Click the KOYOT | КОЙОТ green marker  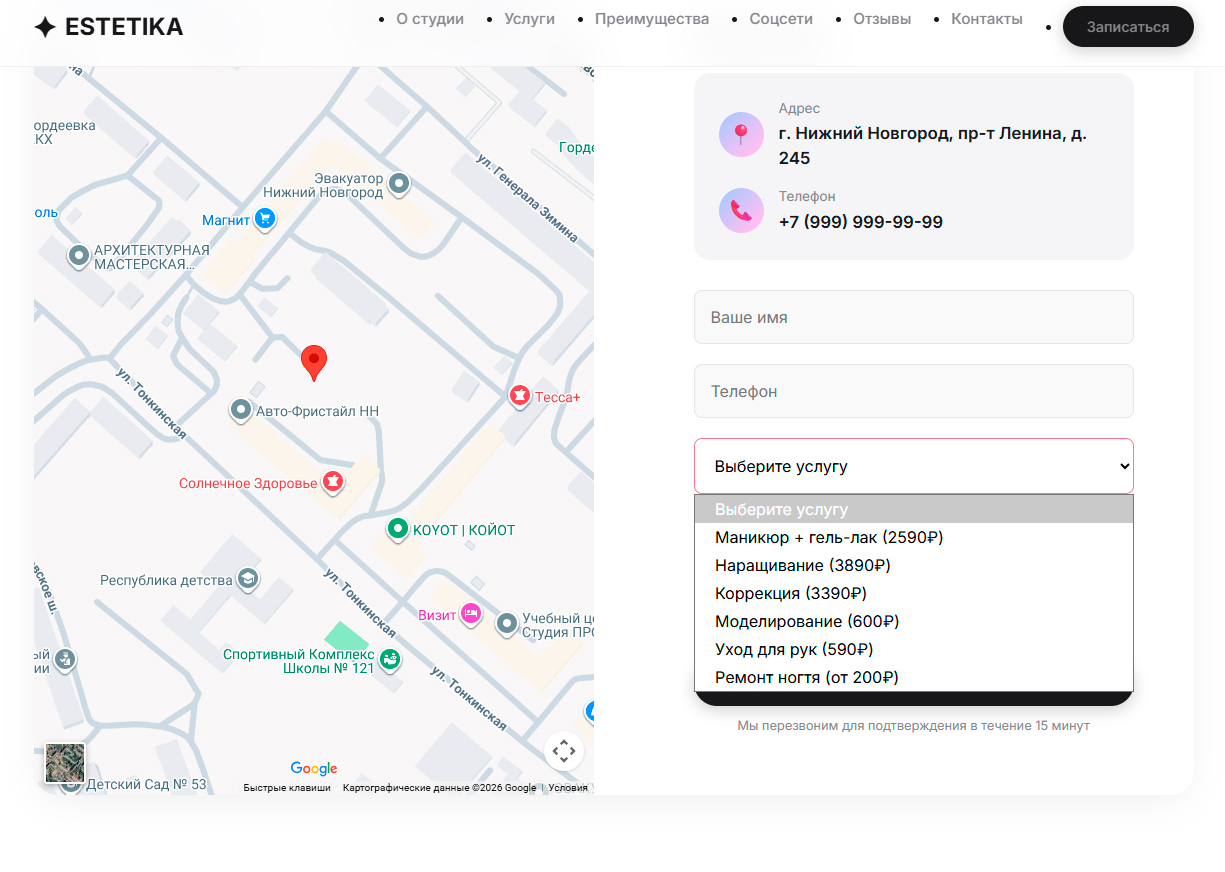coord(398,529)
